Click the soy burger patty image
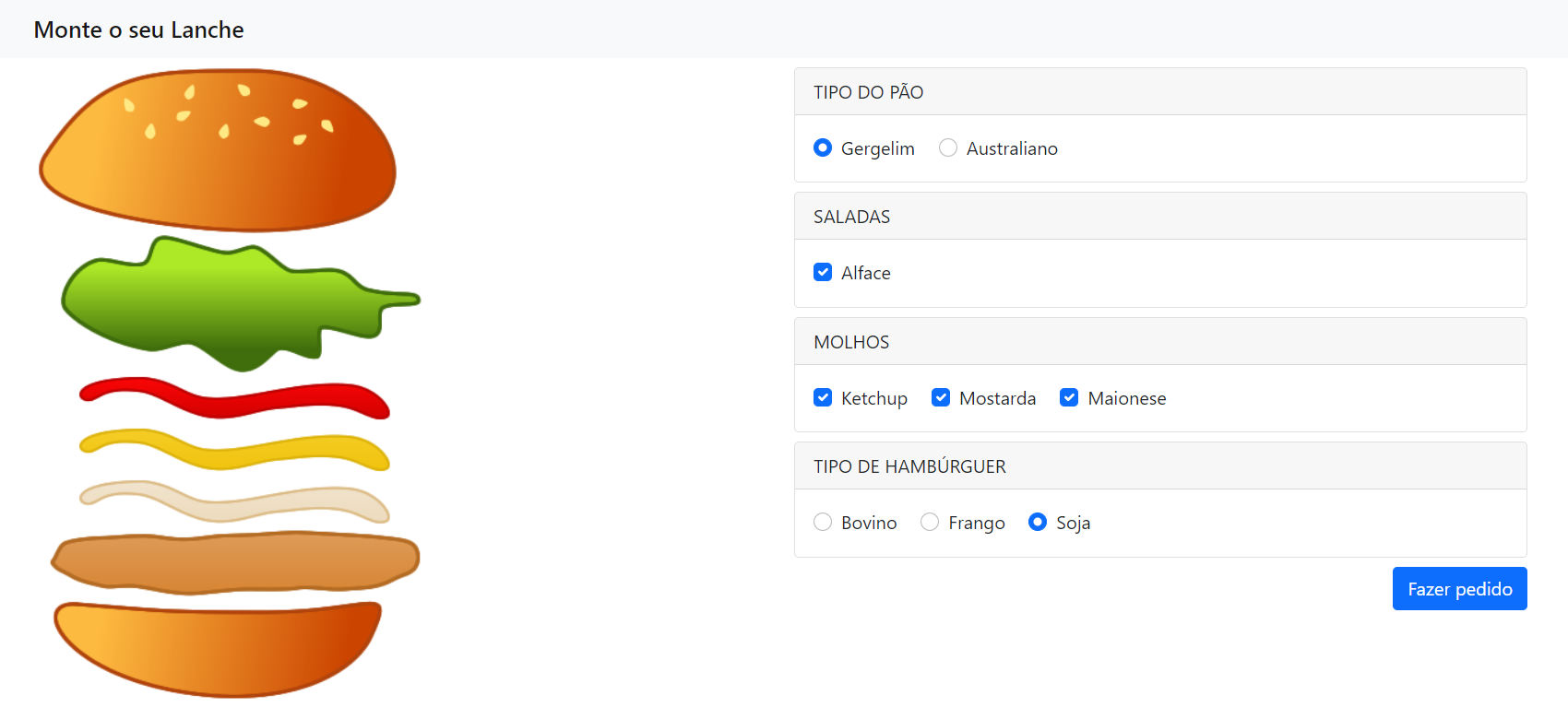The image size is (1568, 707). click(235, 561)
